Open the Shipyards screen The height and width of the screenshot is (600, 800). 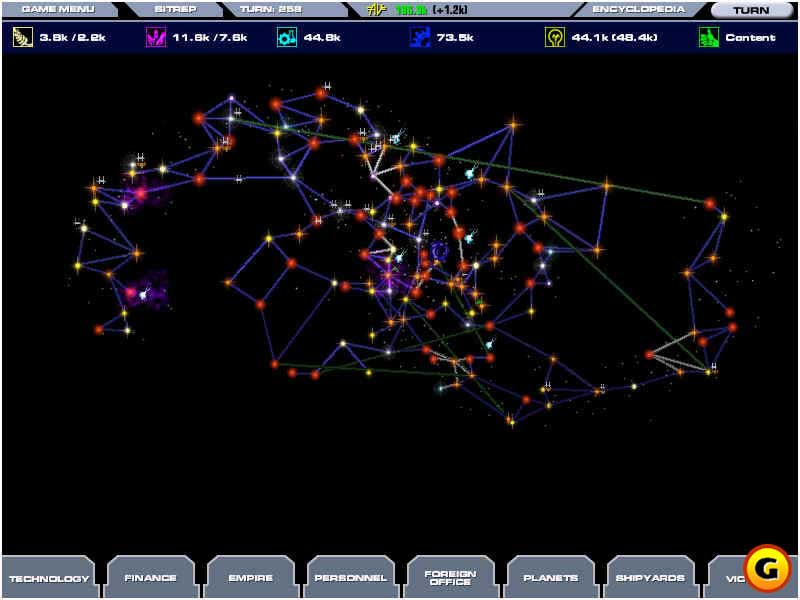tap(650, 578)
